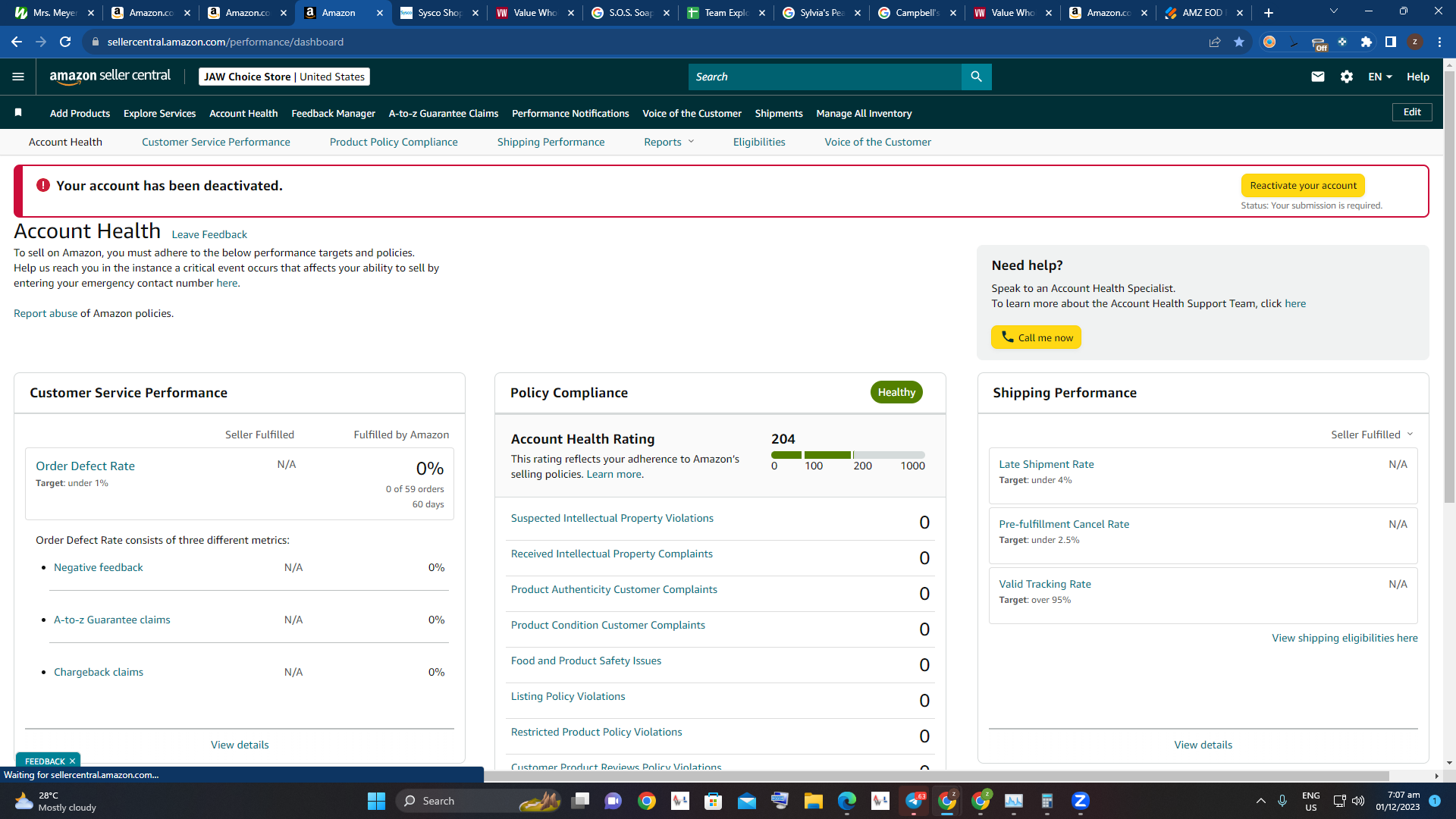The image size is (1456, 819).
Task: Open the Chrome three-dot menu
Action: click(1439, 42)
